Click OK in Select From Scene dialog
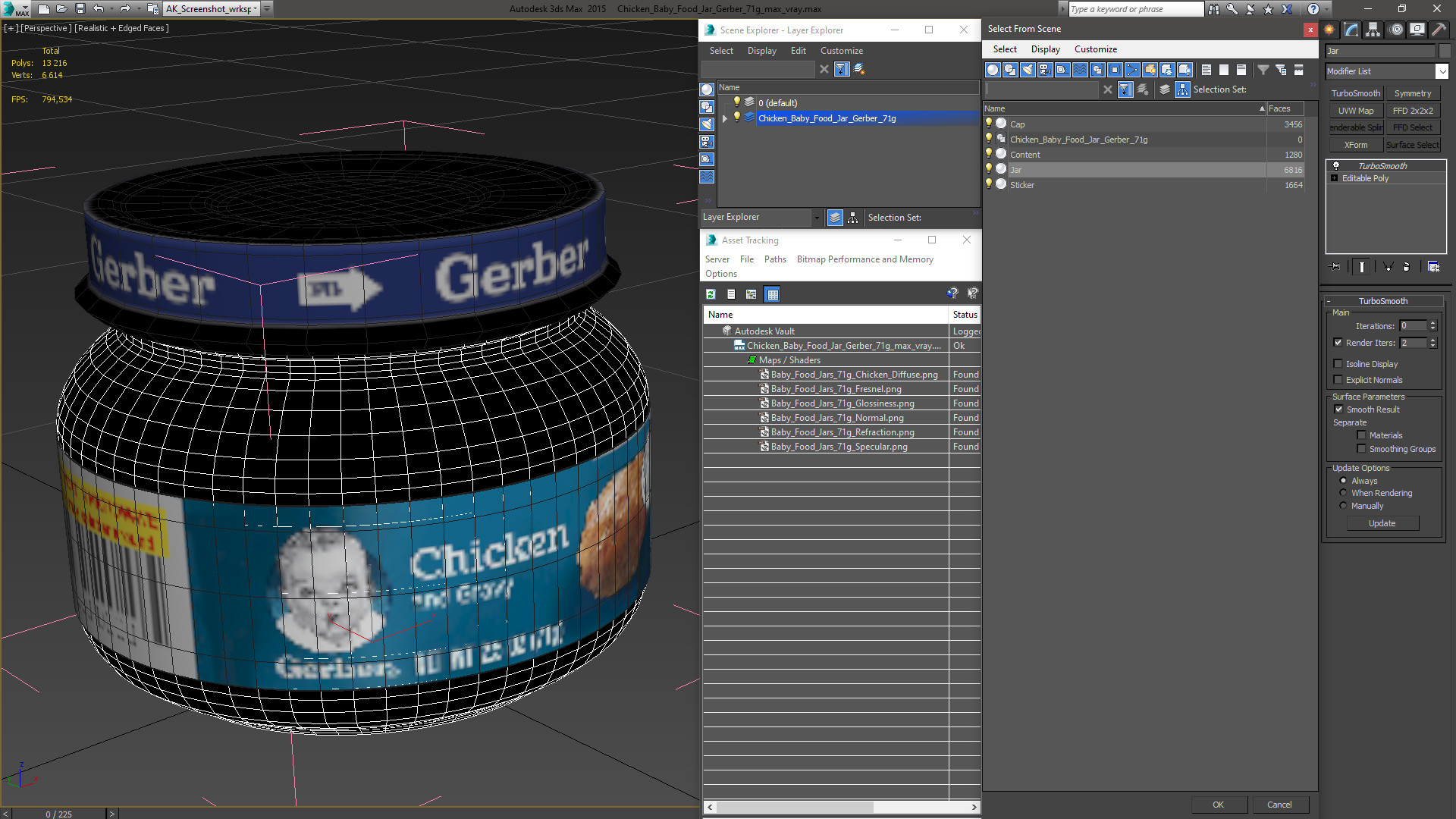Viewport: 1456px width, 819px height. click(1218, 805)
